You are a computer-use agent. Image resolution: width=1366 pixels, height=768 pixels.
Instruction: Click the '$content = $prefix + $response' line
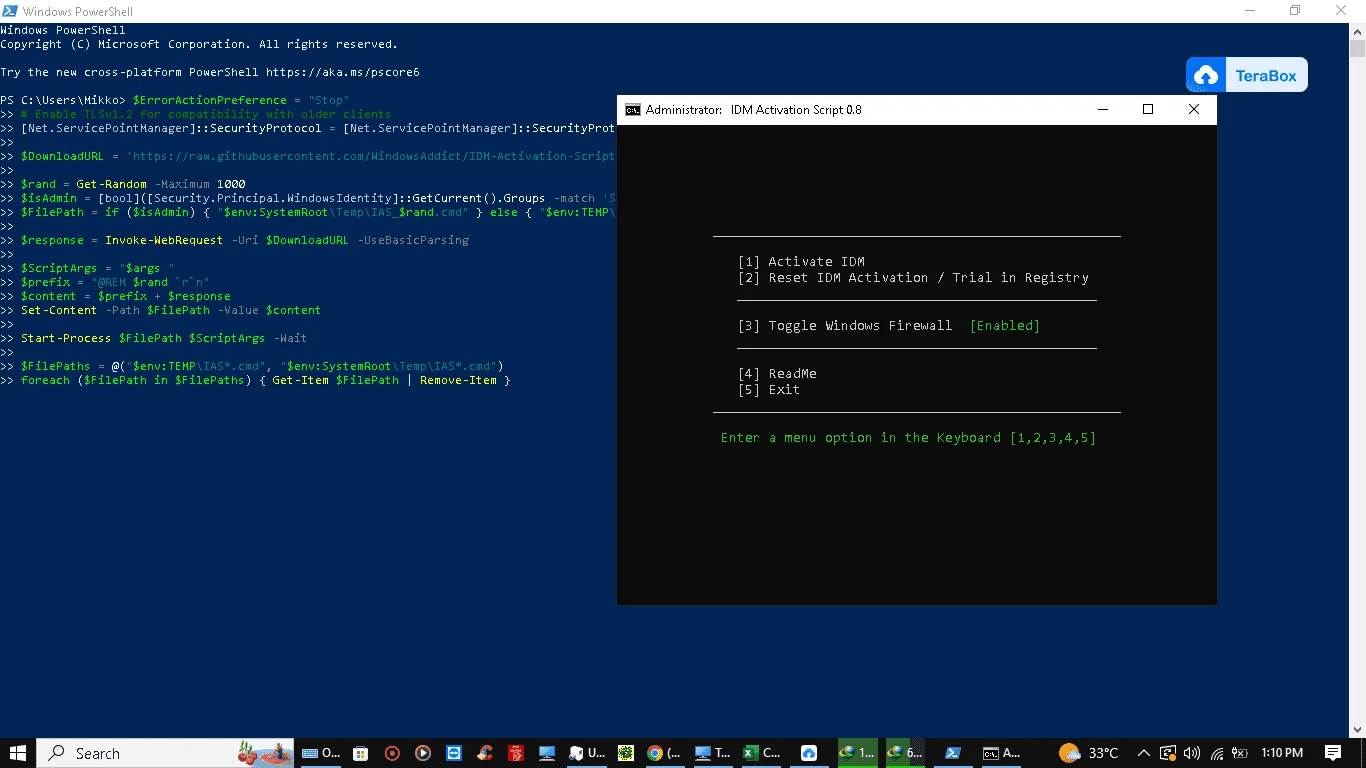point(126,296)
